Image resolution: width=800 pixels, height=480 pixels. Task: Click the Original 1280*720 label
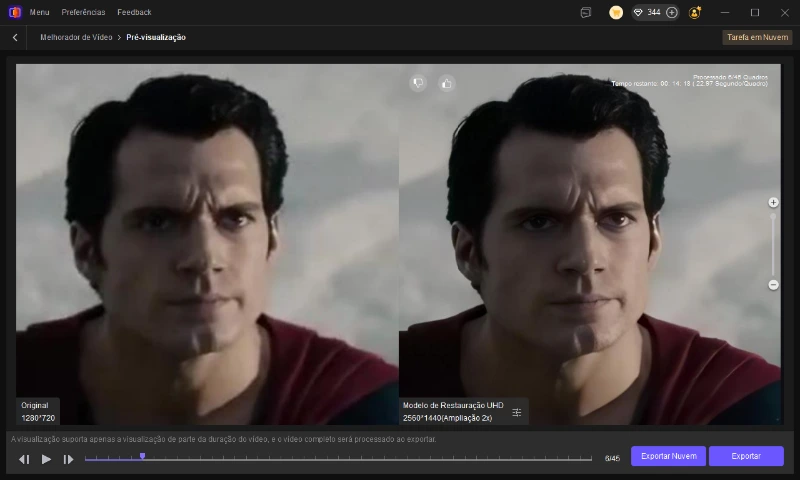click(x=38, y=412)
